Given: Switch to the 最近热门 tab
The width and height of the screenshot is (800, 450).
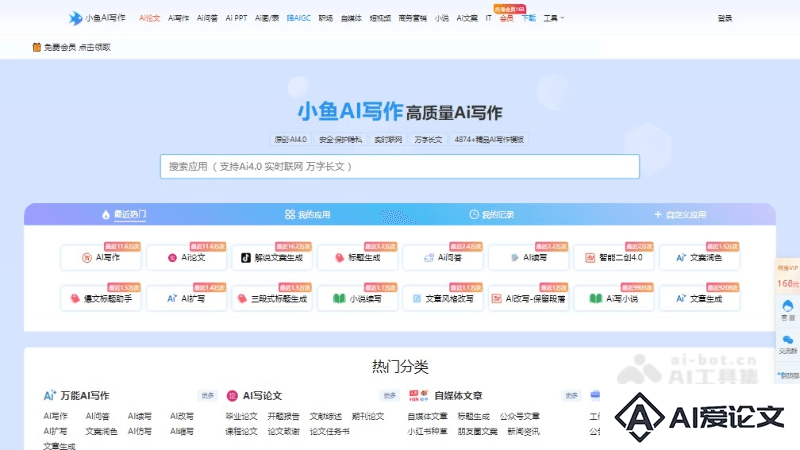Looking at the screenshot, I should [124, 214].
